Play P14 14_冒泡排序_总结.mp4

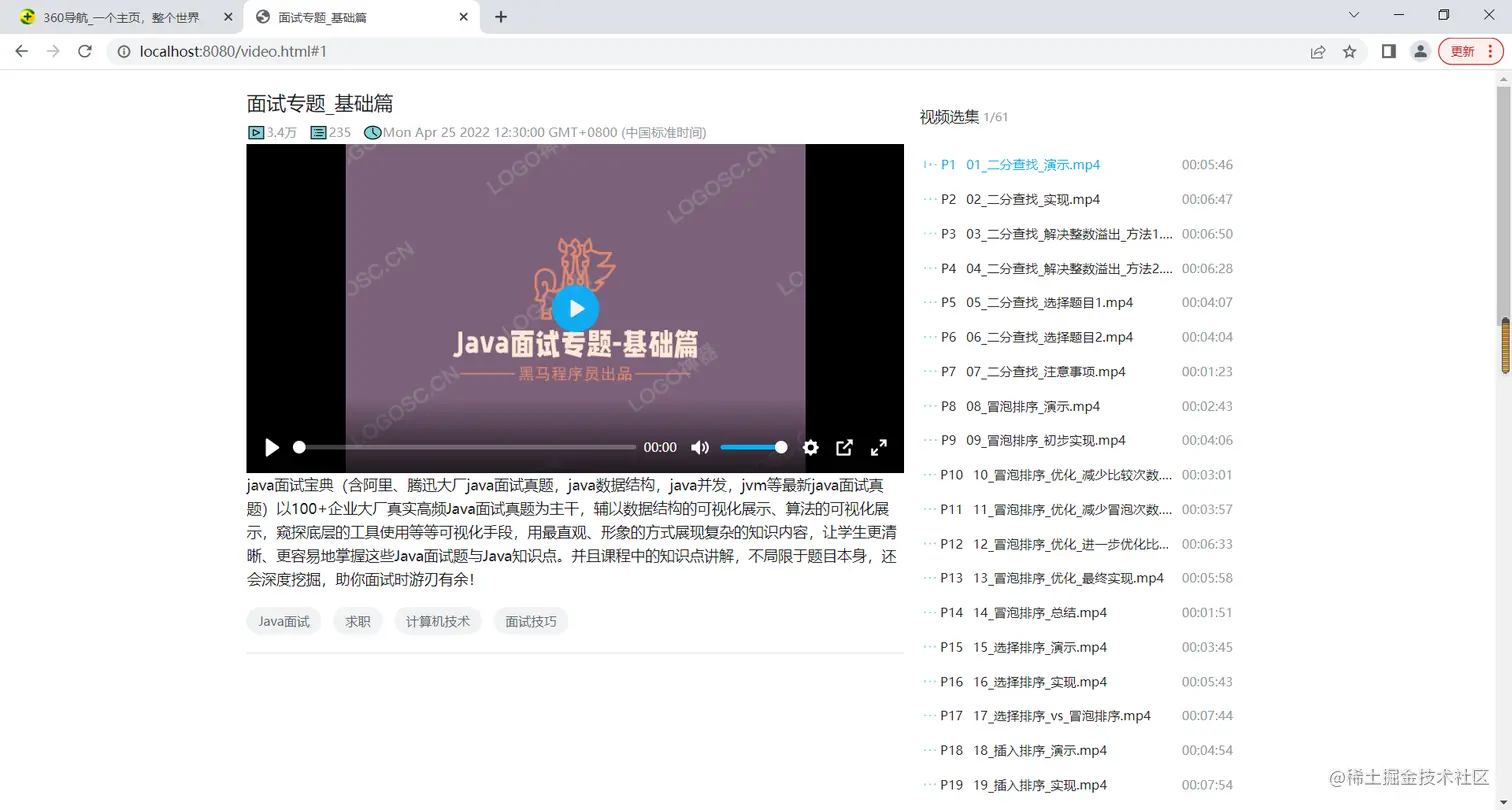tap(1078, 612)
